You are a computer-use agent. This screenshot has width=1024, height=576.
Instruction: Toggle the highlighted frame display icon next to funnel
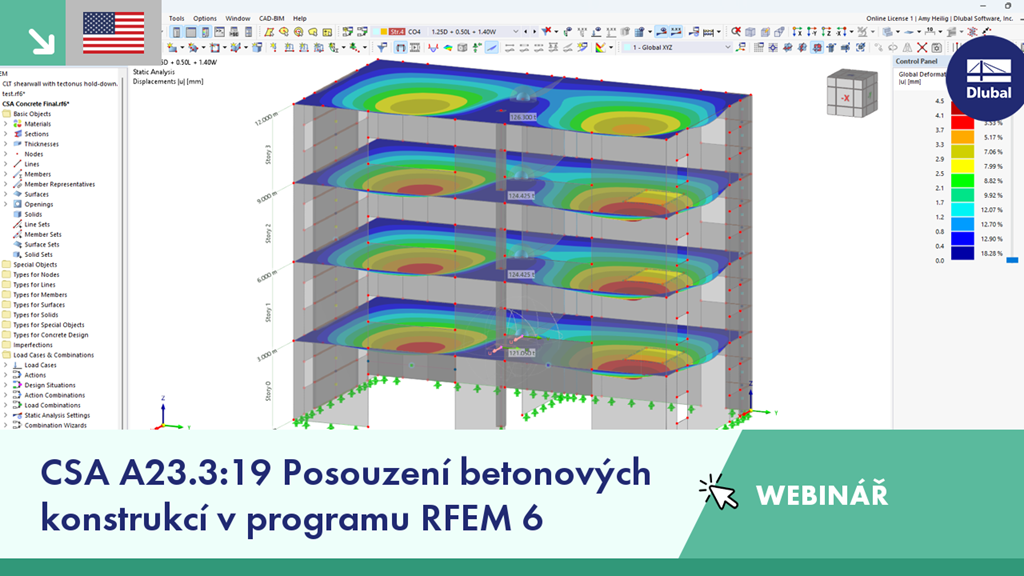(x=401, y=47)
